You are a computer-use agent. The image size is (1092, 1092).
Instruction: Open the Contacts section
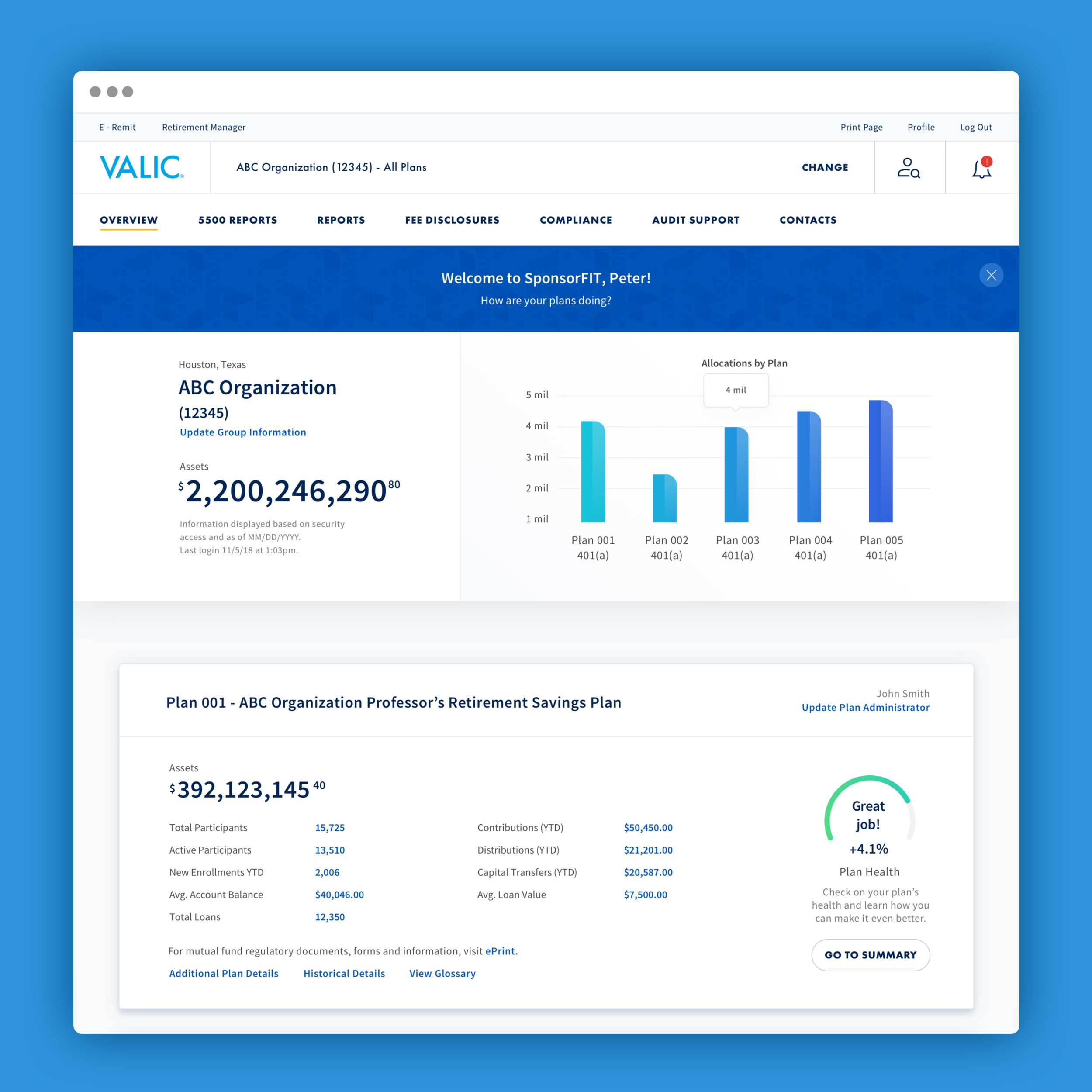tap(807, 220)
